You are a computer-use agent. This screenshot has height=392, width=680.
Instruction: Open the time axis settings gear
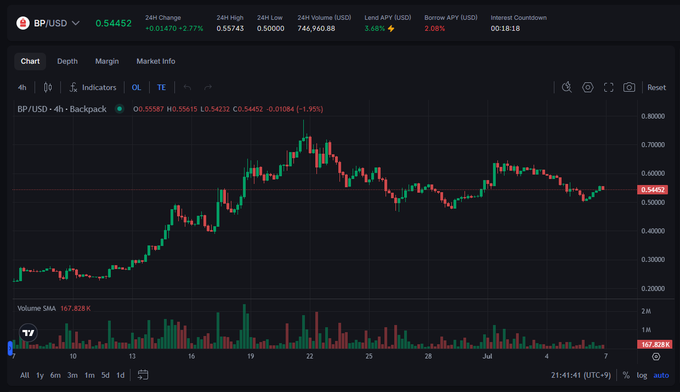pyautogui.click(x=656, y=356)
